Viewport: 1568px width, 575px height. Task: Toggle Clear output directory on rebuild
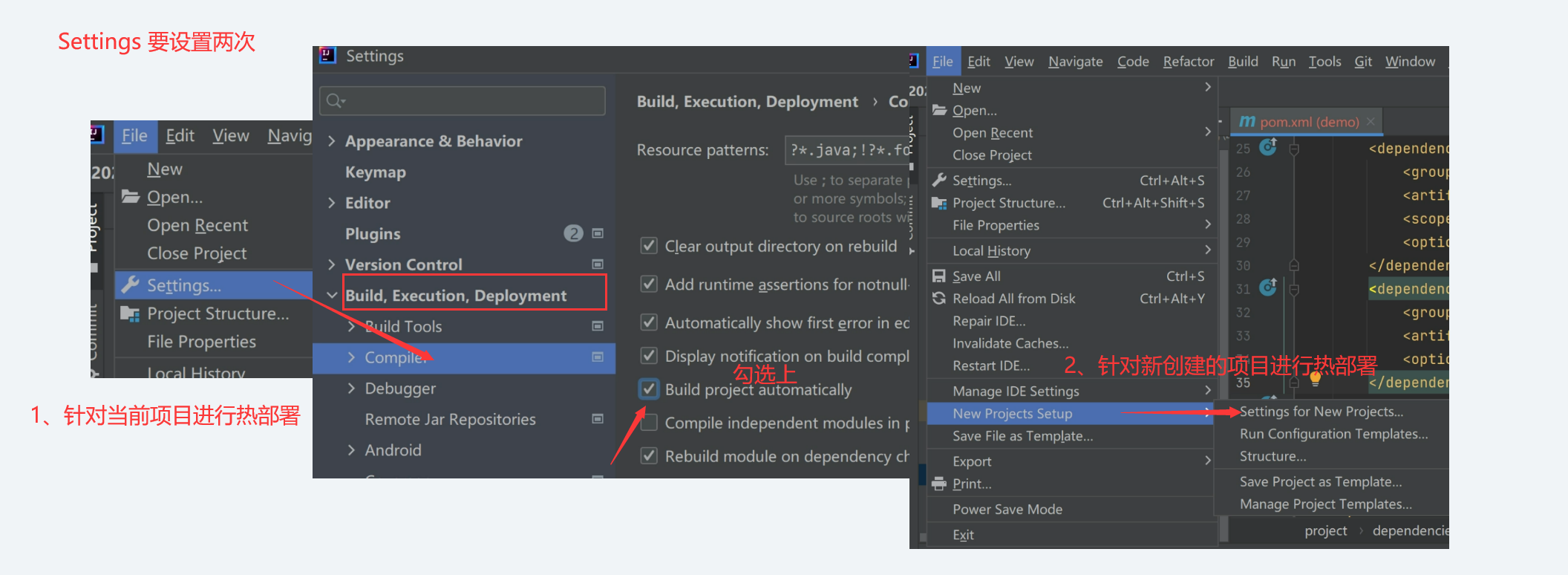click(x=649, y=246)
